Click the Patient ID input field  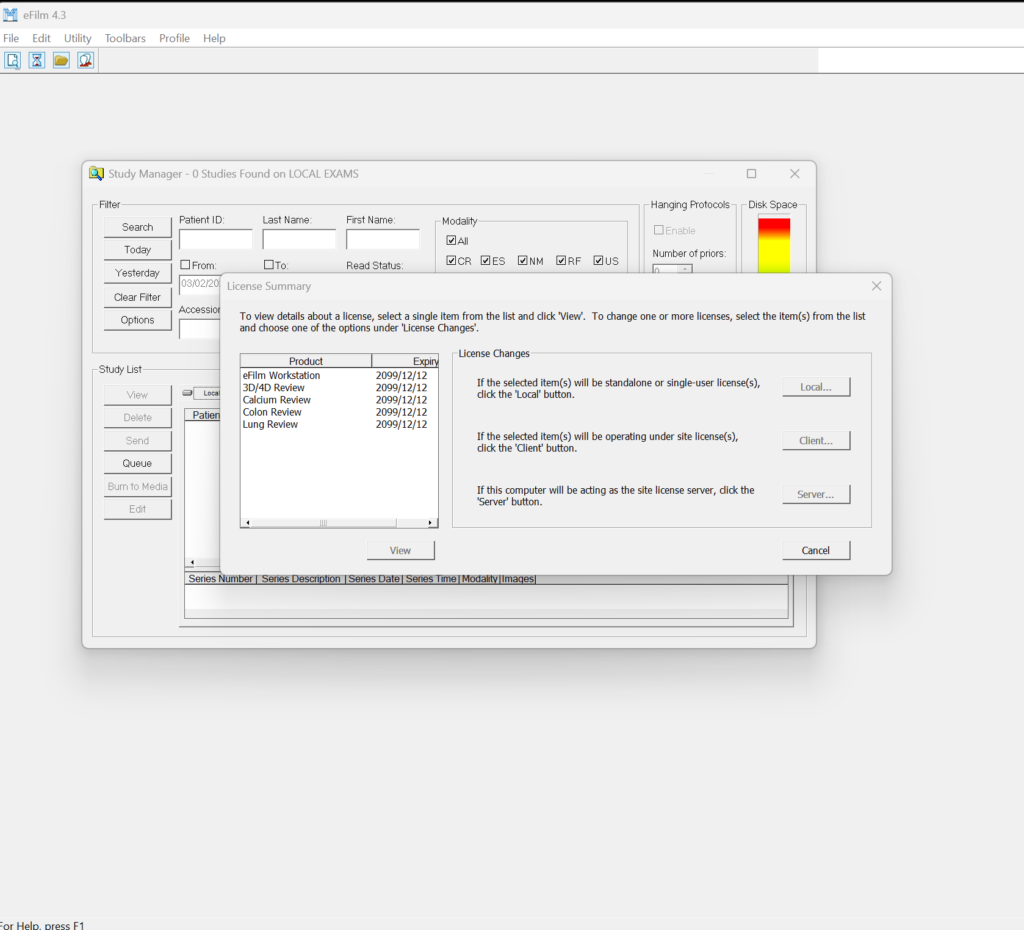[x=216, y=239]
